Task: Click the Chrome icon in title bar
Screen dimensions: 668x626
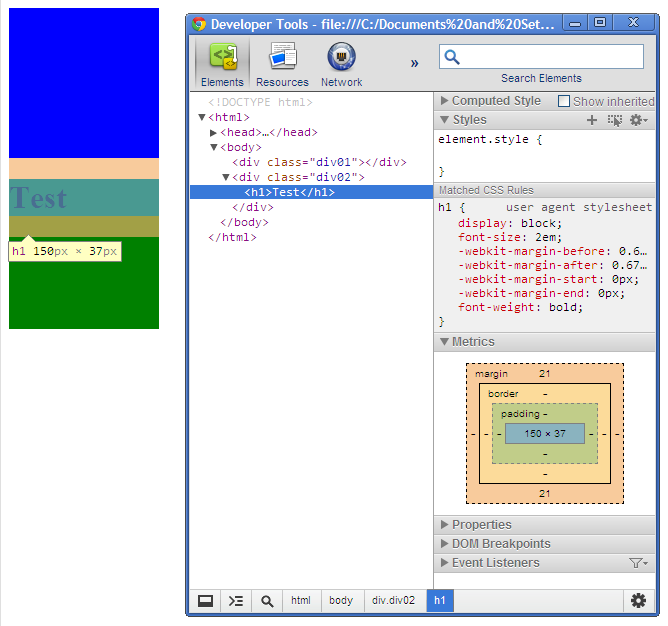Action: [199, 24]
